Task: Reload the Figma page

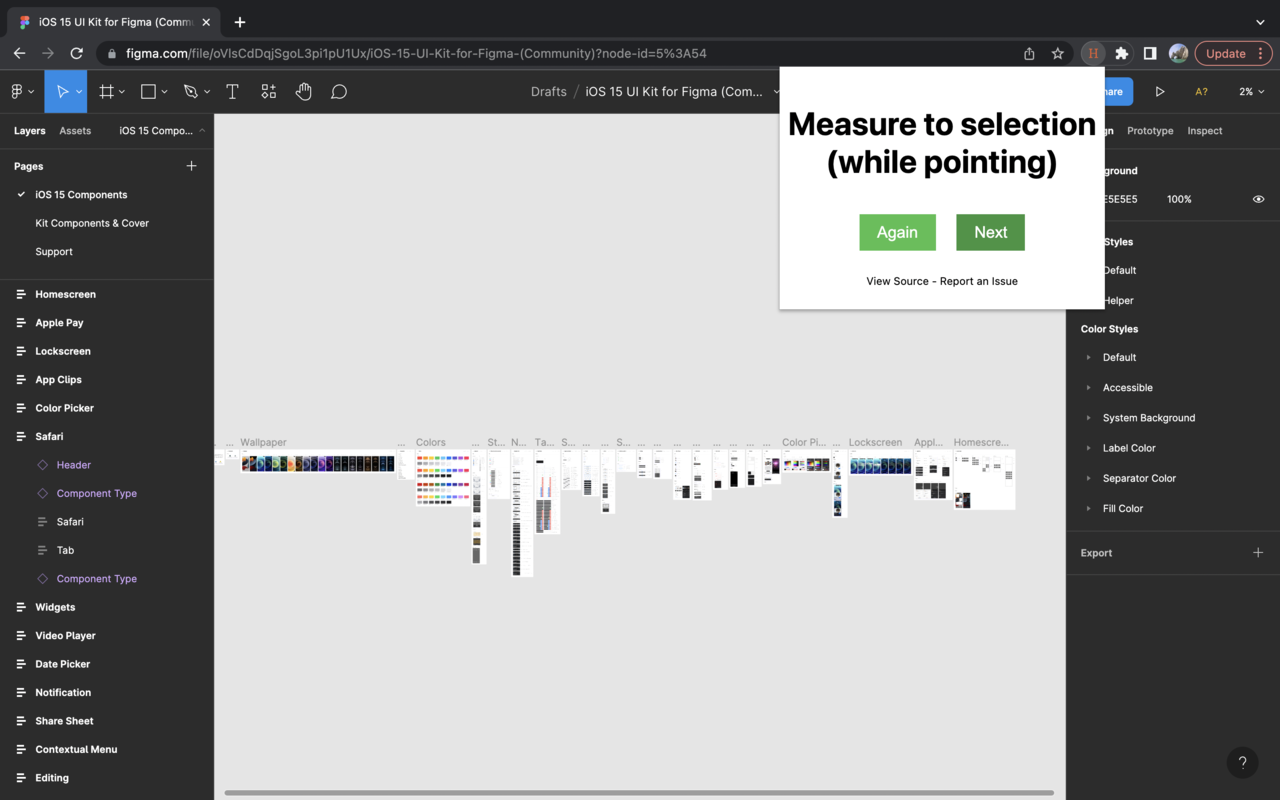Action: [76, 53]
